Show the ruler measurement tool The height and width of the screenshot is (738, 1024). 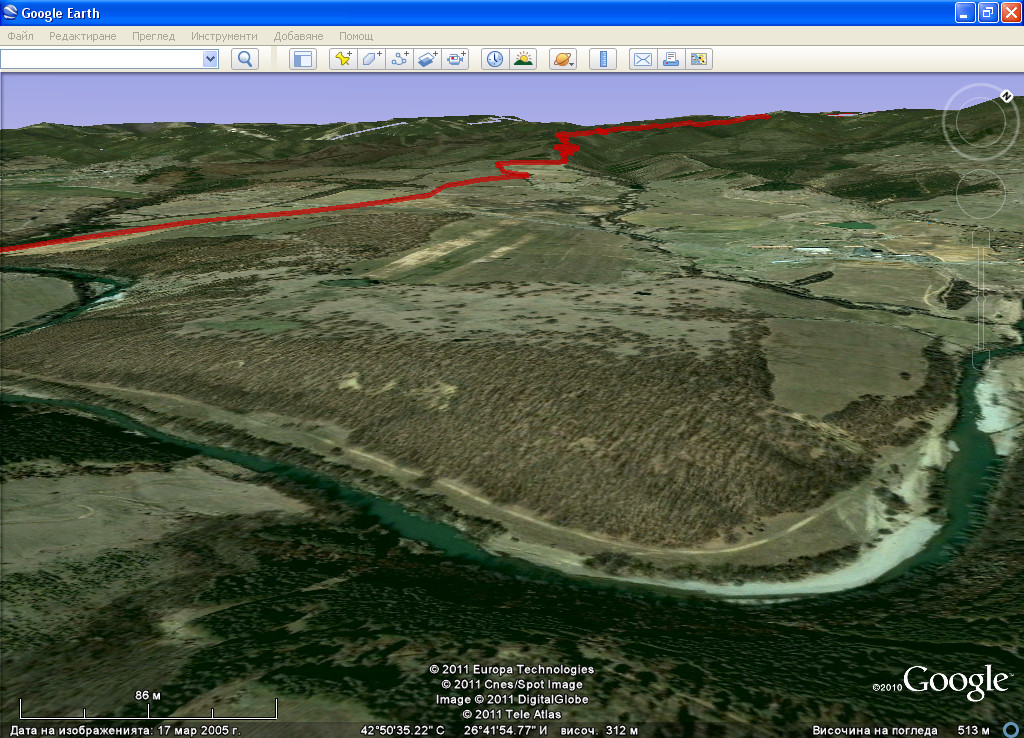coord(603,59)
